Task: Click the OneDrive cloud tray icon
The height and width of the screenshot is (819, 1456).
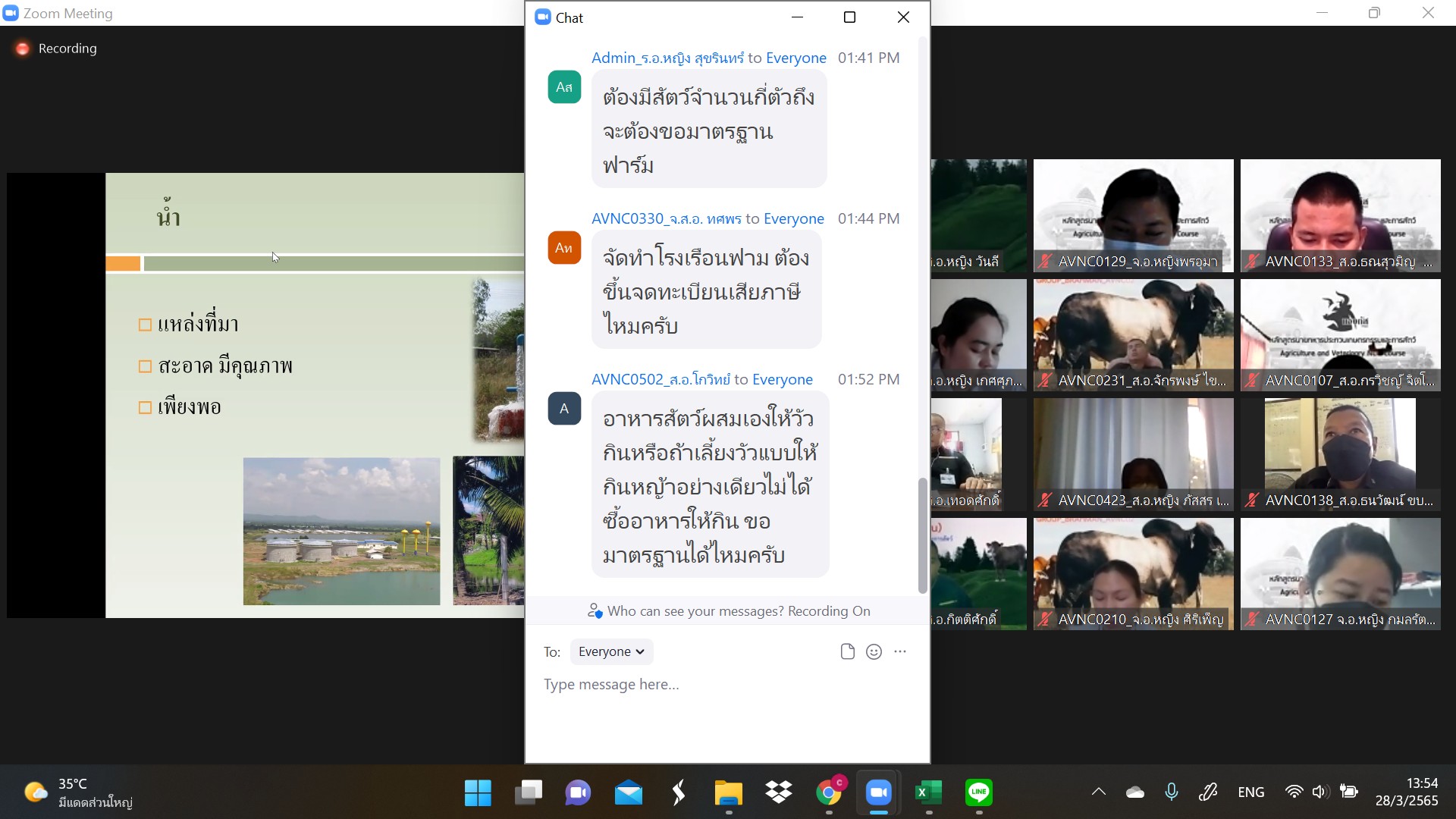Action: pos(1135,792)
